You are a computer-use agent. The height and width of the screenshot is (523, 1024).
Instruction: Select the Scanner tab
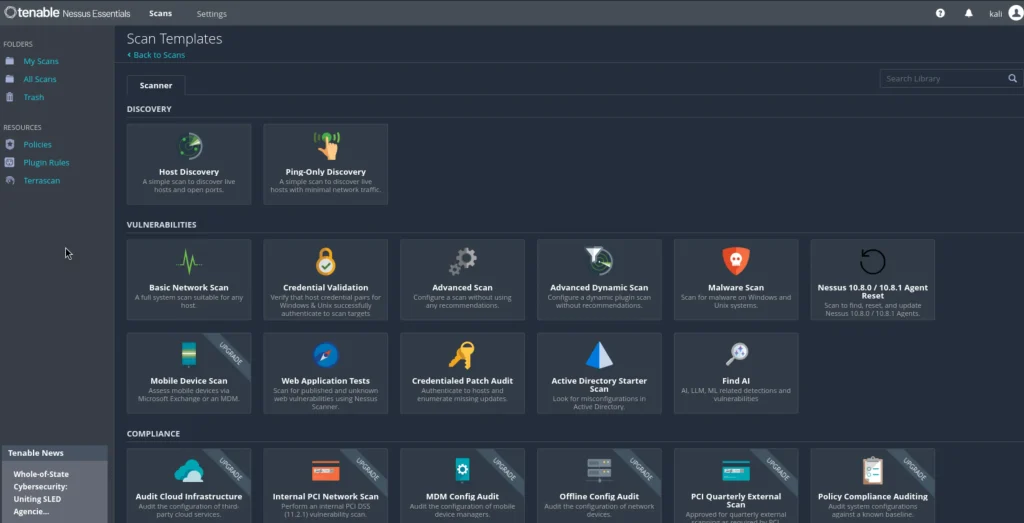click(x=156, y=85)
